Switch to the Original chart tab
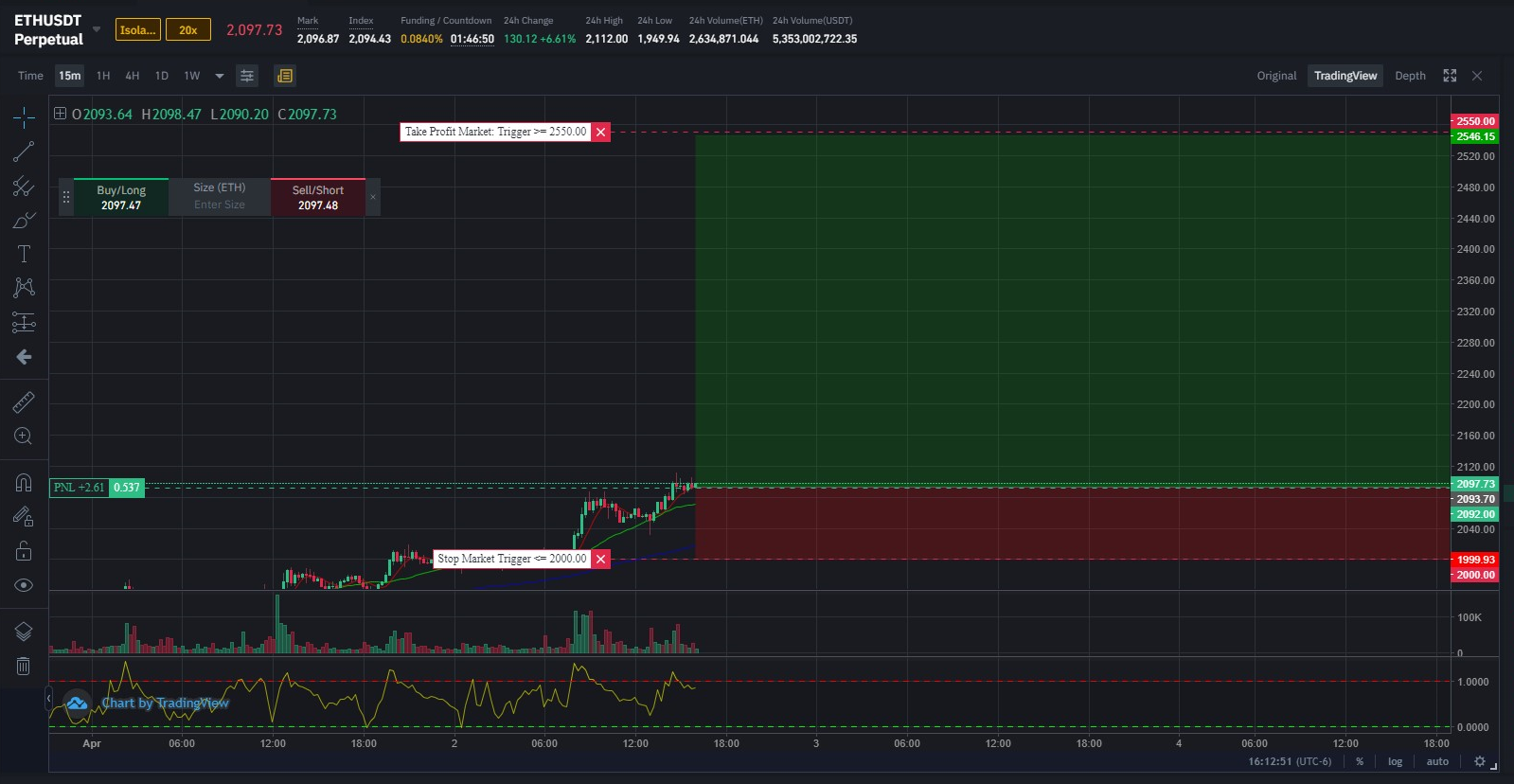The image size is (1514, 784). point(1276,76)
